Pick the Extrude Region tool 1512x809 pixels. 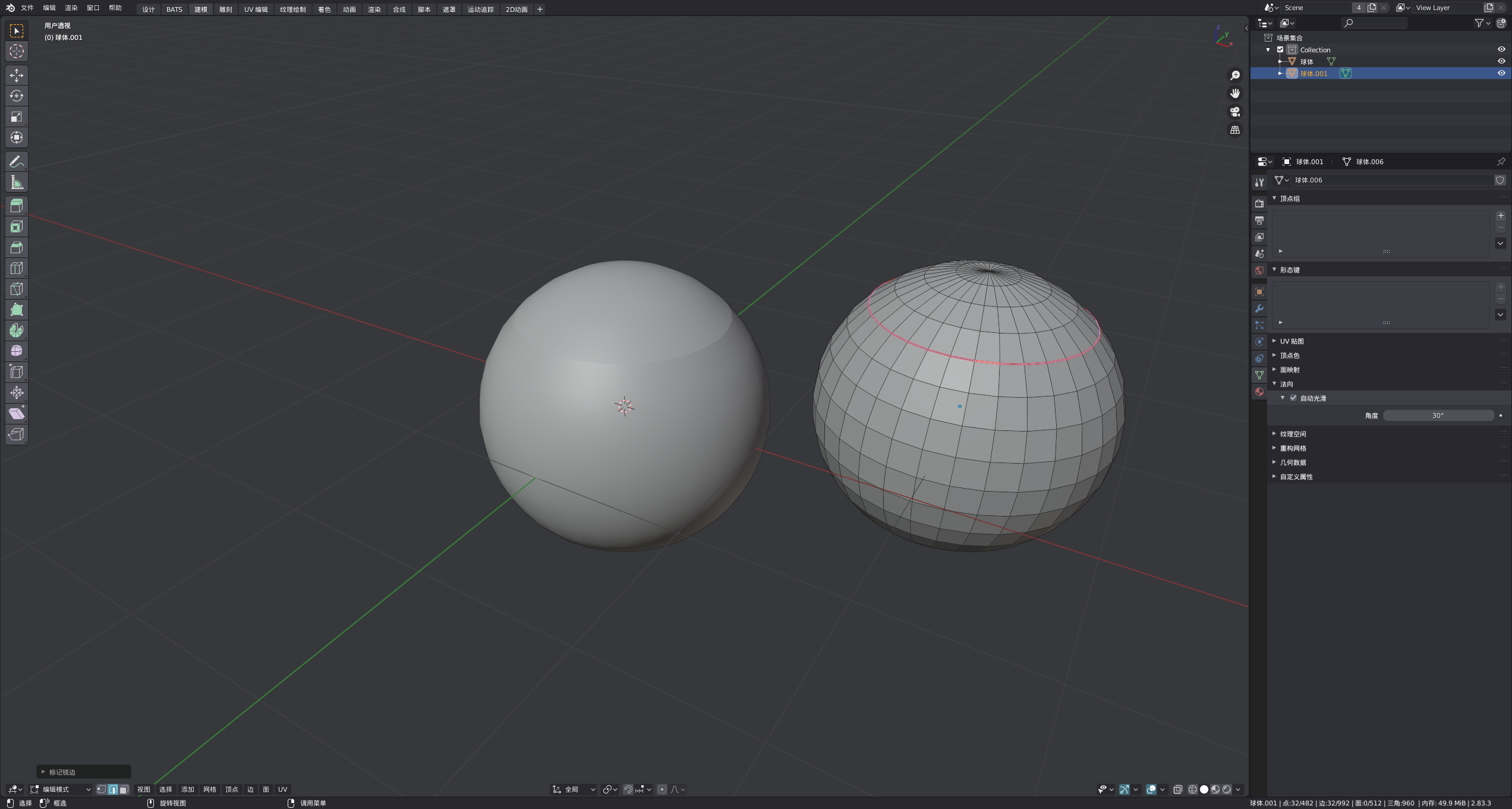coord(17,206)
